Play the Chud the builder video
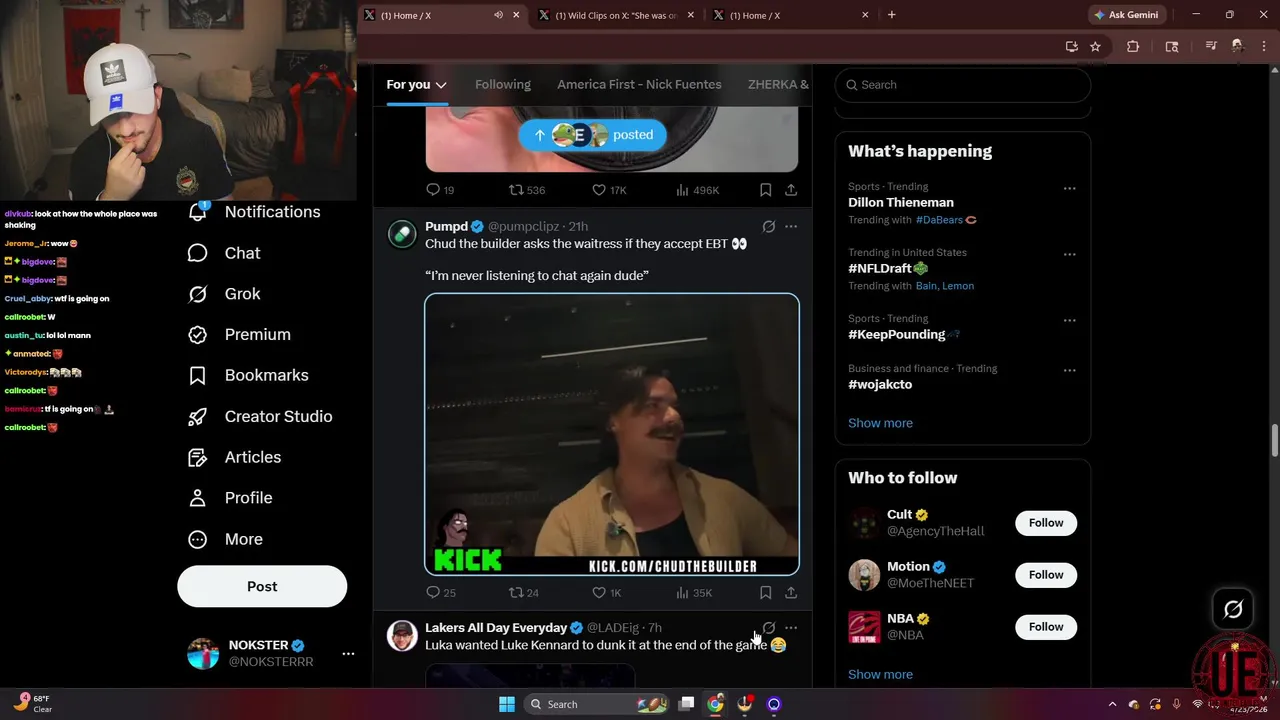This screenshot has width=1280, height=720. click(x=612, y=435)
